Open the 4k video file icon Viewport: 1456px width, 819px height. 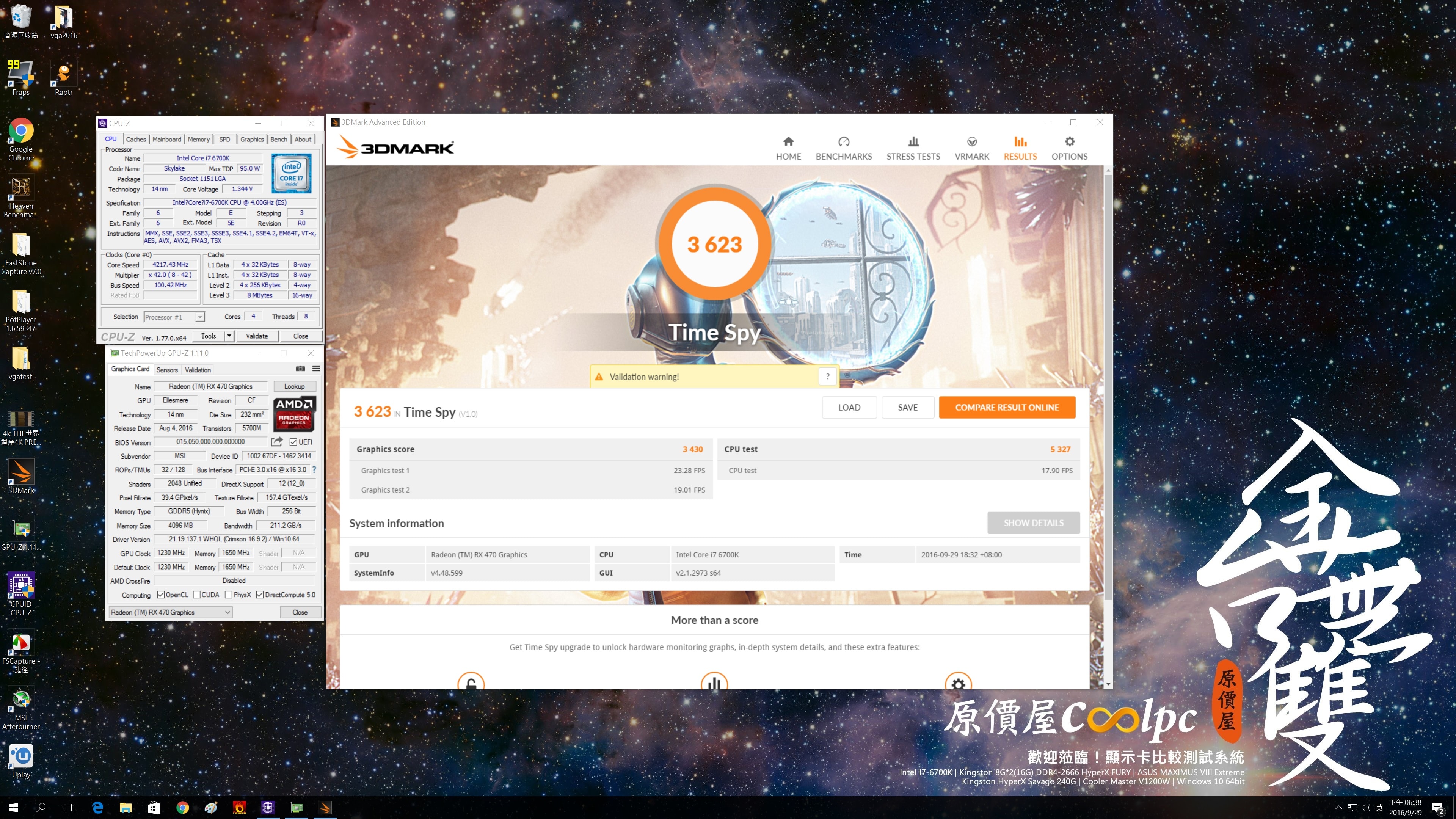(x=21, y=427)
